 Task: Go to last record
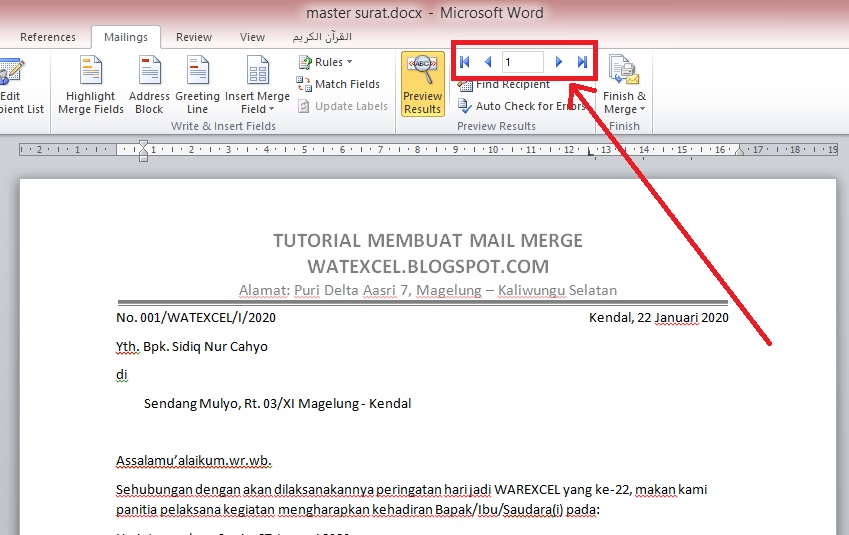tap(582, 62)
